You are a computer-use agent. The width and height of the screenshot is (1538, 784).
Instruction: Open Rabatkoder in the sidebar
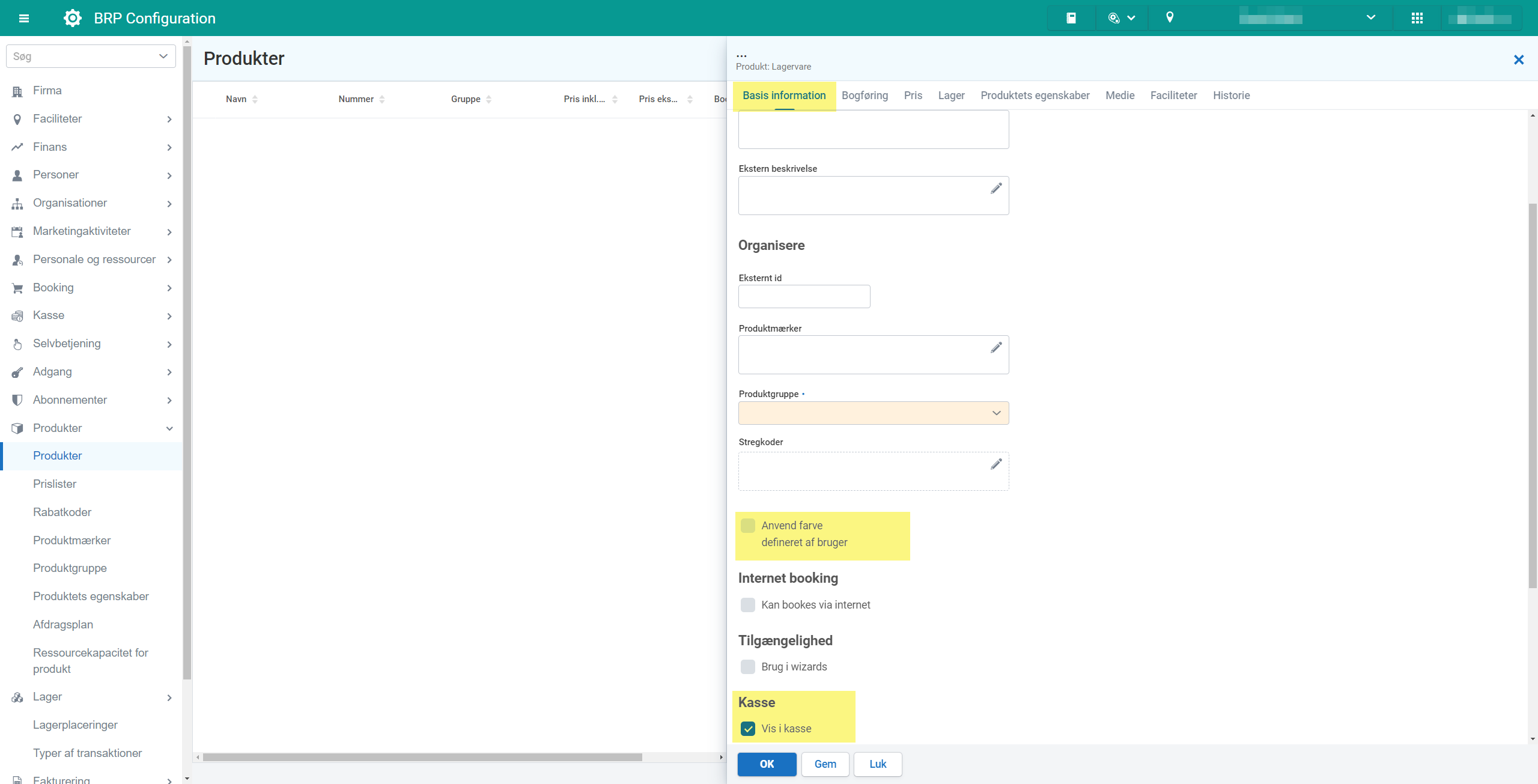pyautogui.click(x=62, y=512)
